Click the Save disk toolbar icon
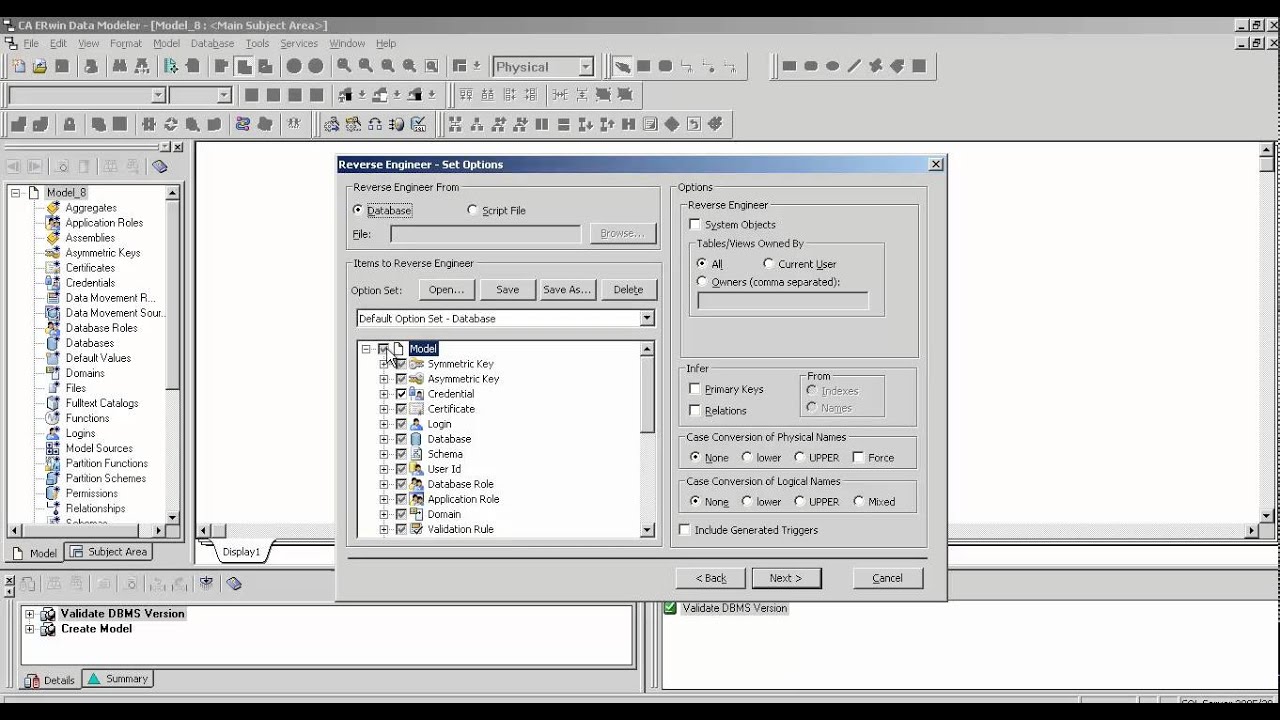The image size is (1280, 720). [x=62, y=66]
